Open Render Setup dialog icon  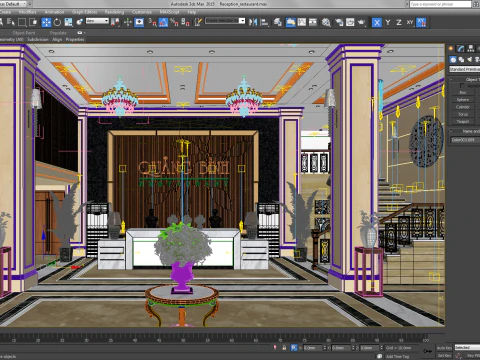(339, 22)
